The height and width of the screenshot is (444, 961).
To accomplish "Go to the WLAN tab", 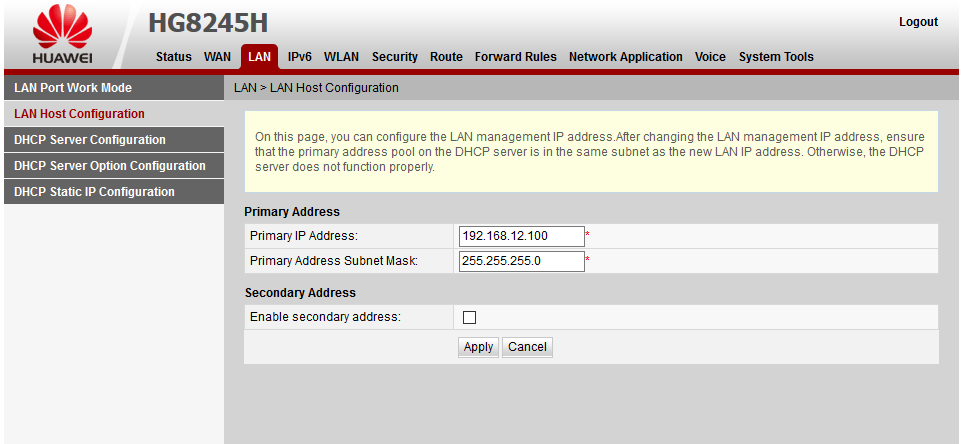I will pos(342,57).
